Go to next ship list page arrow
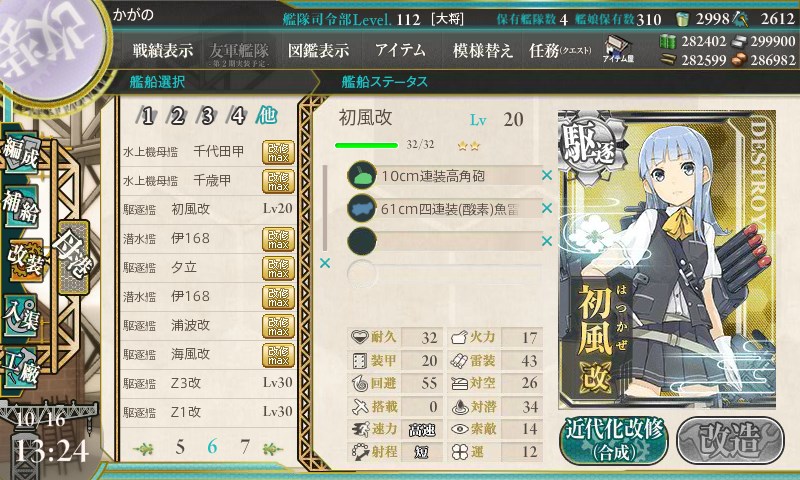 pyautogui.click(x=272, y=448)
